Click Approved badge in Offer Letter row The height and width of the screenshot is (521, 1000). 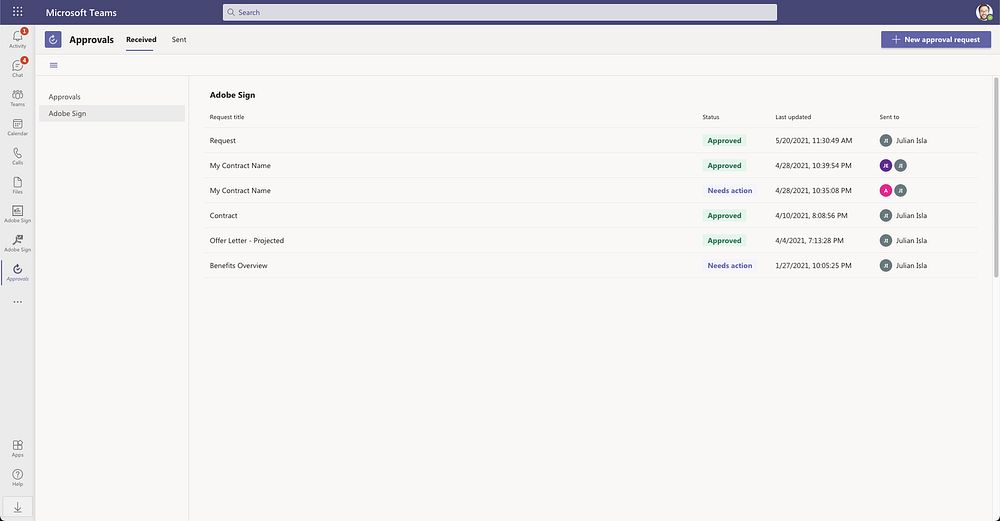[724, 240]
